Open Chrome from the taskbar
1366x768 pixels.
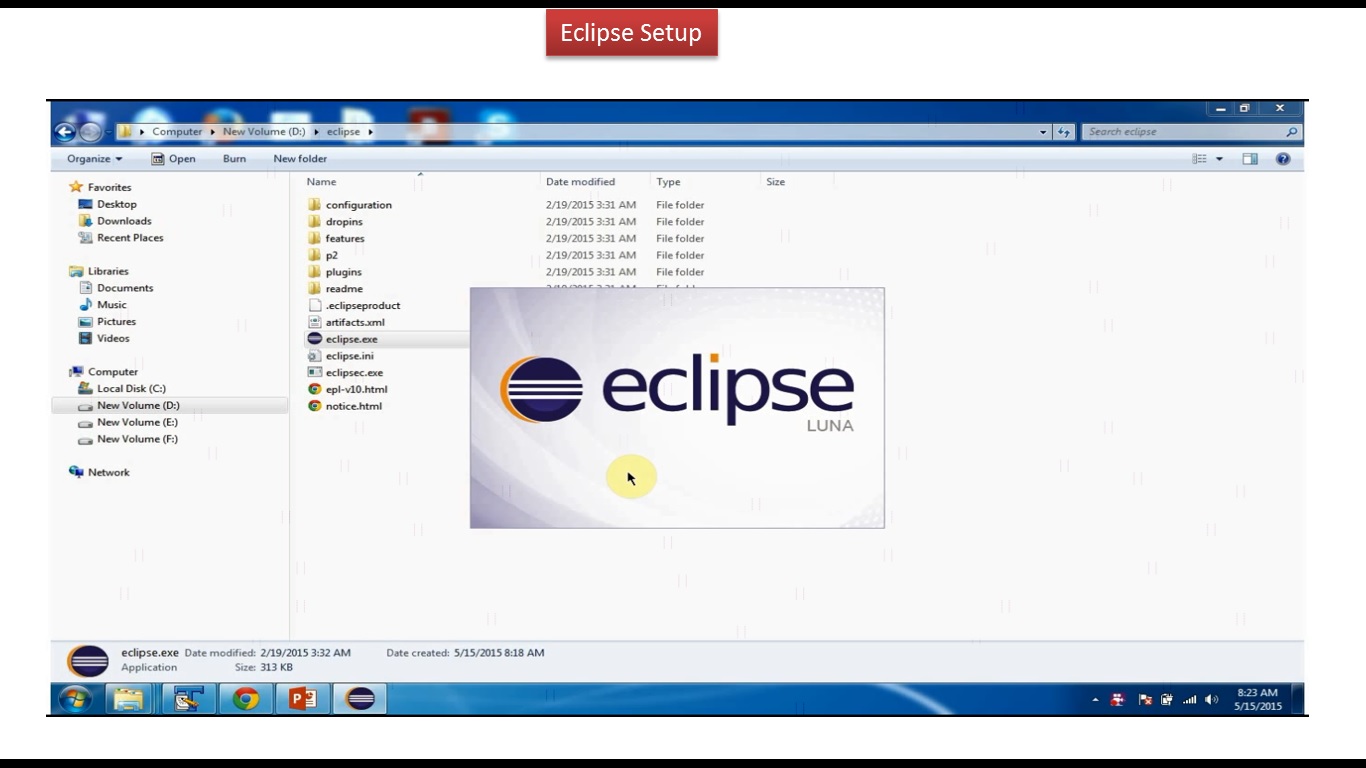tap(246, 699)
